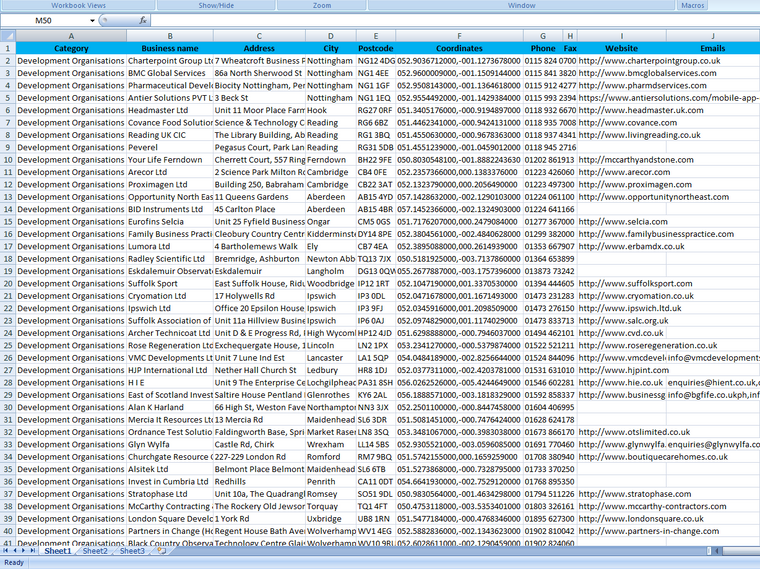Click the Stratophase Ltd cell
This screenshot has width=760, height=569.
coord(170,494)
